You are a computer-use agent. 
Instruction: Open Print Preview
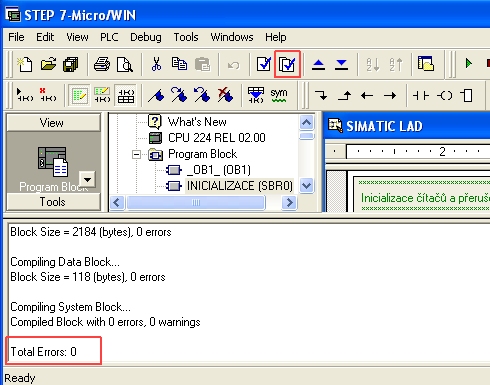point(125,64)
